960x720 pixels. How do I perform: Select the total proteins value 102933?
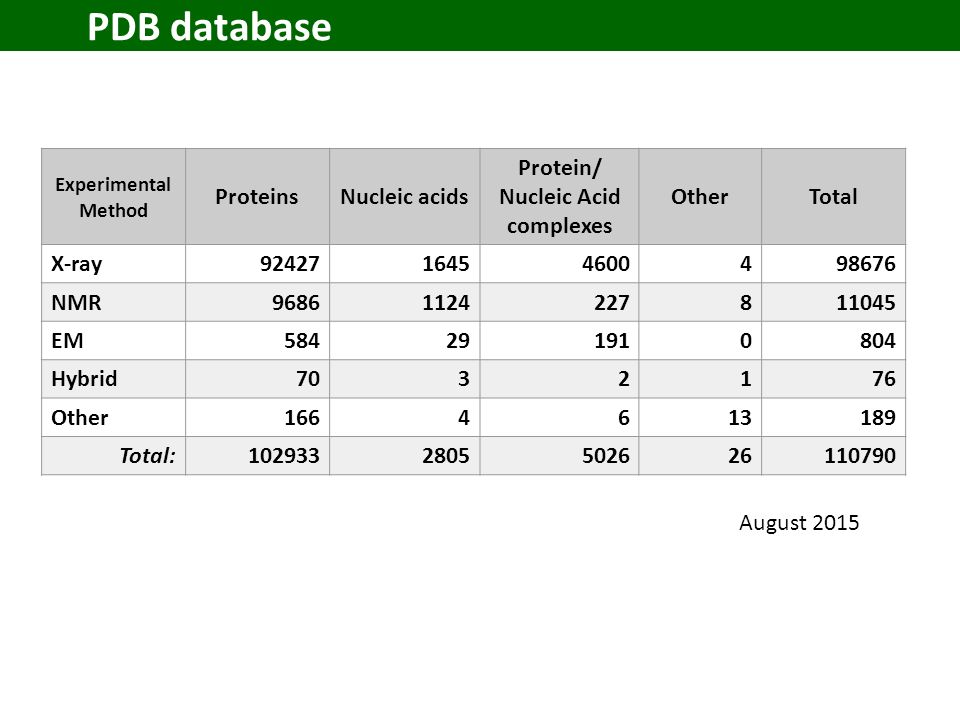coord(284,456)
